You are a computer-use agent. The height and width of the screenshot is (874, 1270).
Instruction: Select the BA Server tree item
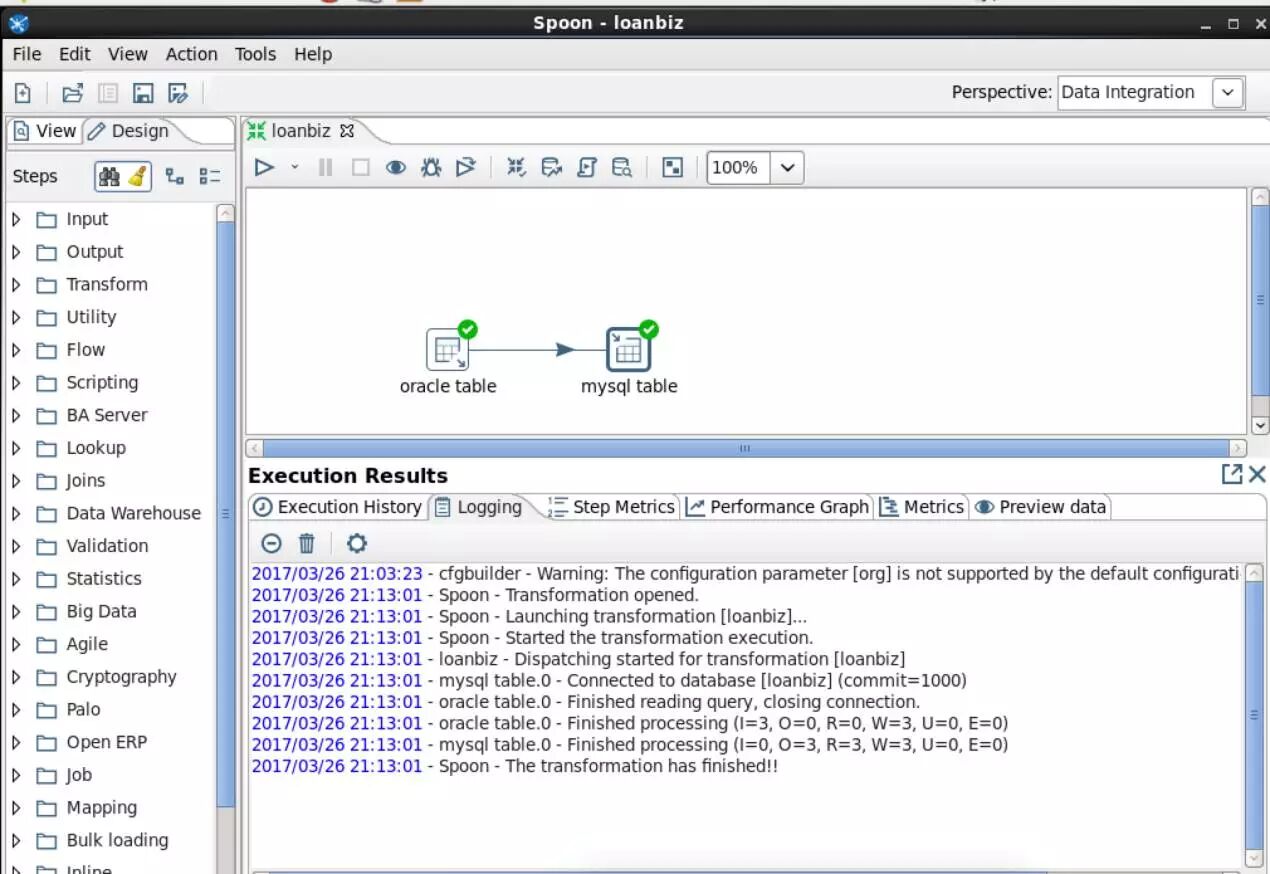[x=106, y=415]
